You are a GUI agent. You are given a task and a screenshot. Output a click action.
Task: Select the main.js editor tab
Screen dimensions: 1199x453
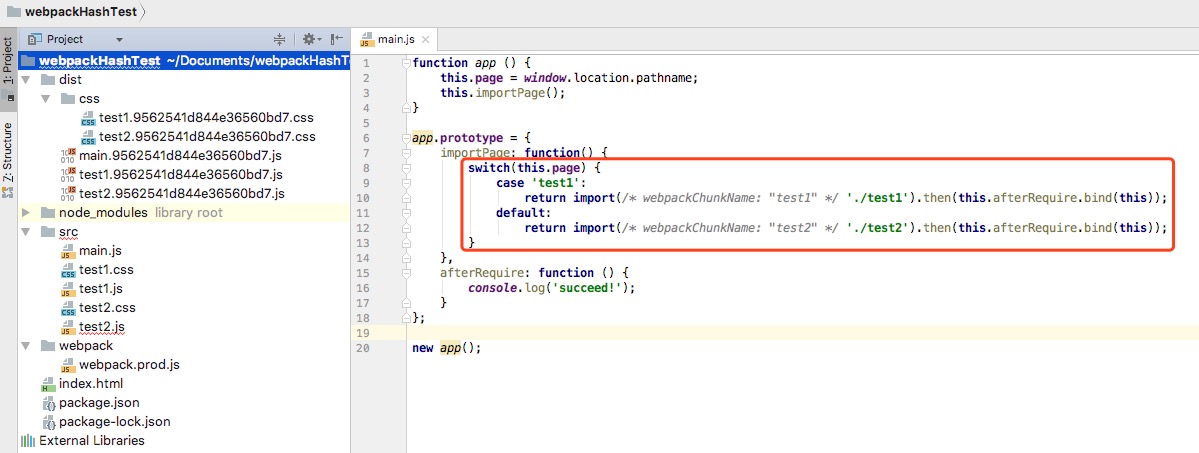pos(395,40)
